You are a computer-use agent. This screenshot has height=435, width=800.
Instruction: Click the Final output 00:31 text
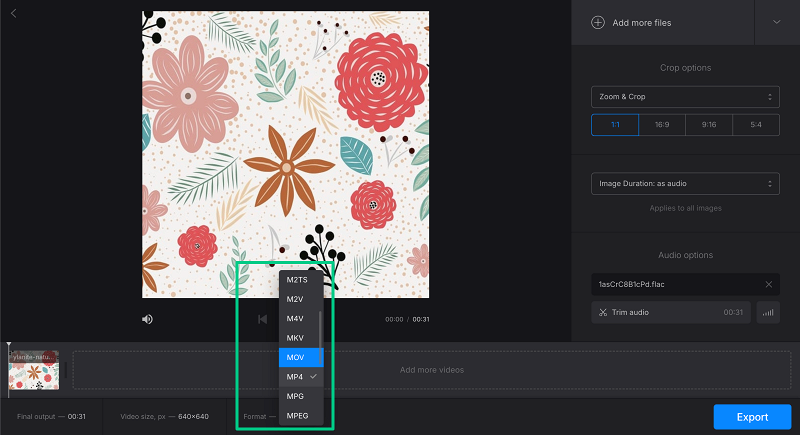click(x=51, y=417)
